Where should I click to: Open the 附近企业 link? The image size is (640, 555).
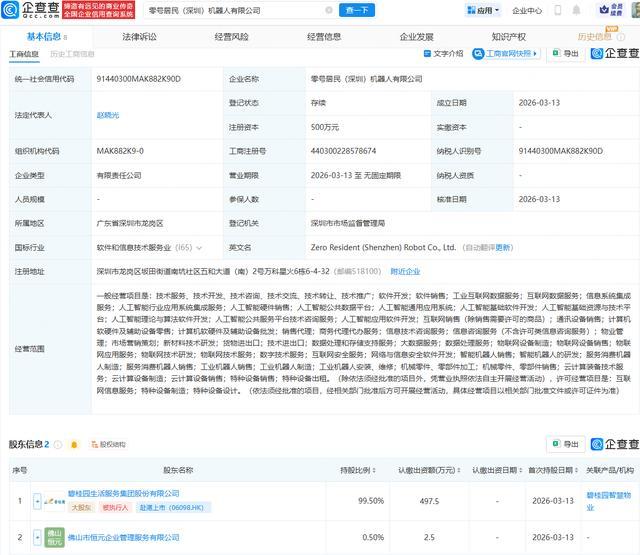405,271
